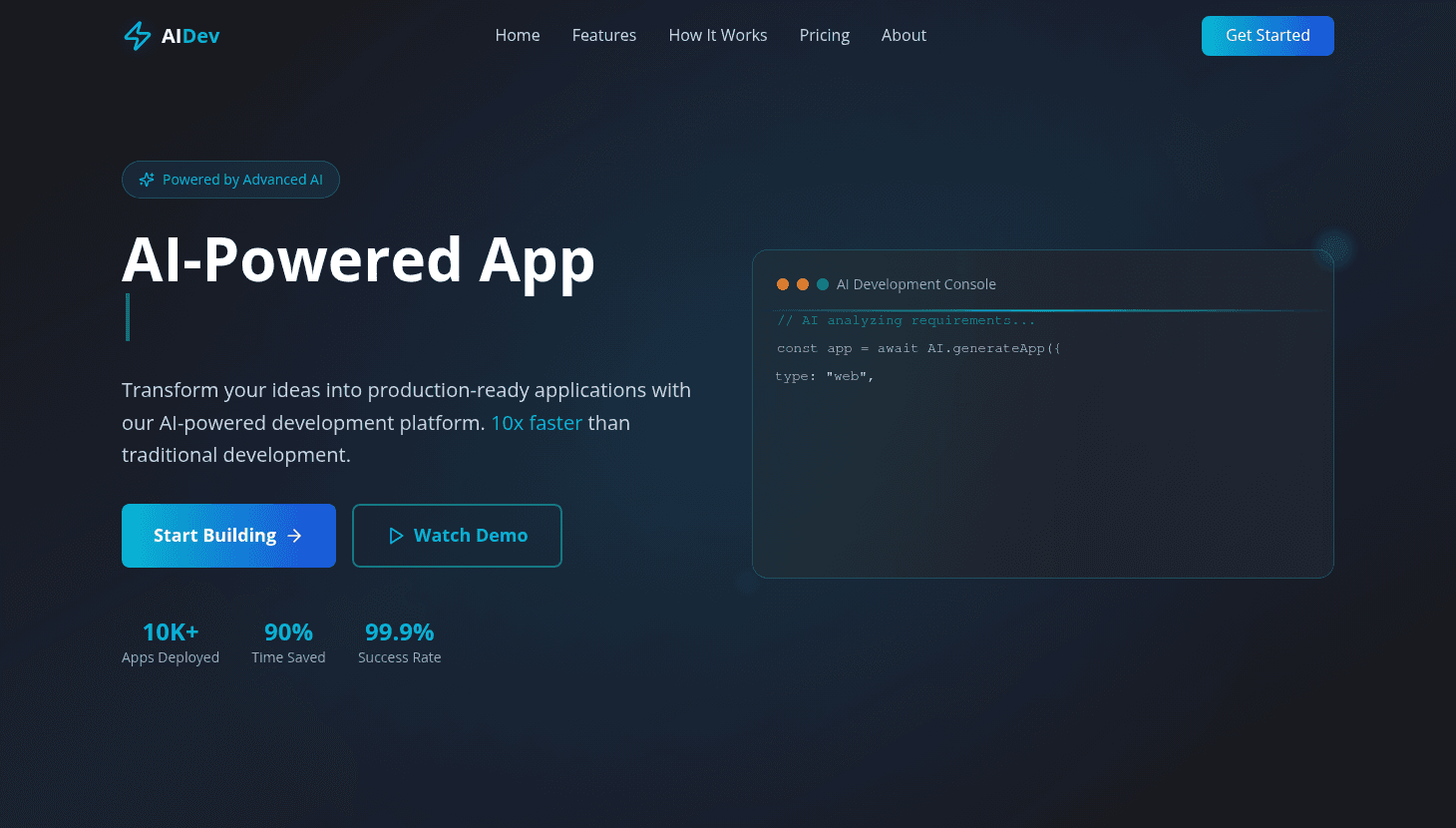The image size is (1456, 828).
Task: Click the first orange console window dot
Action: 783,284
